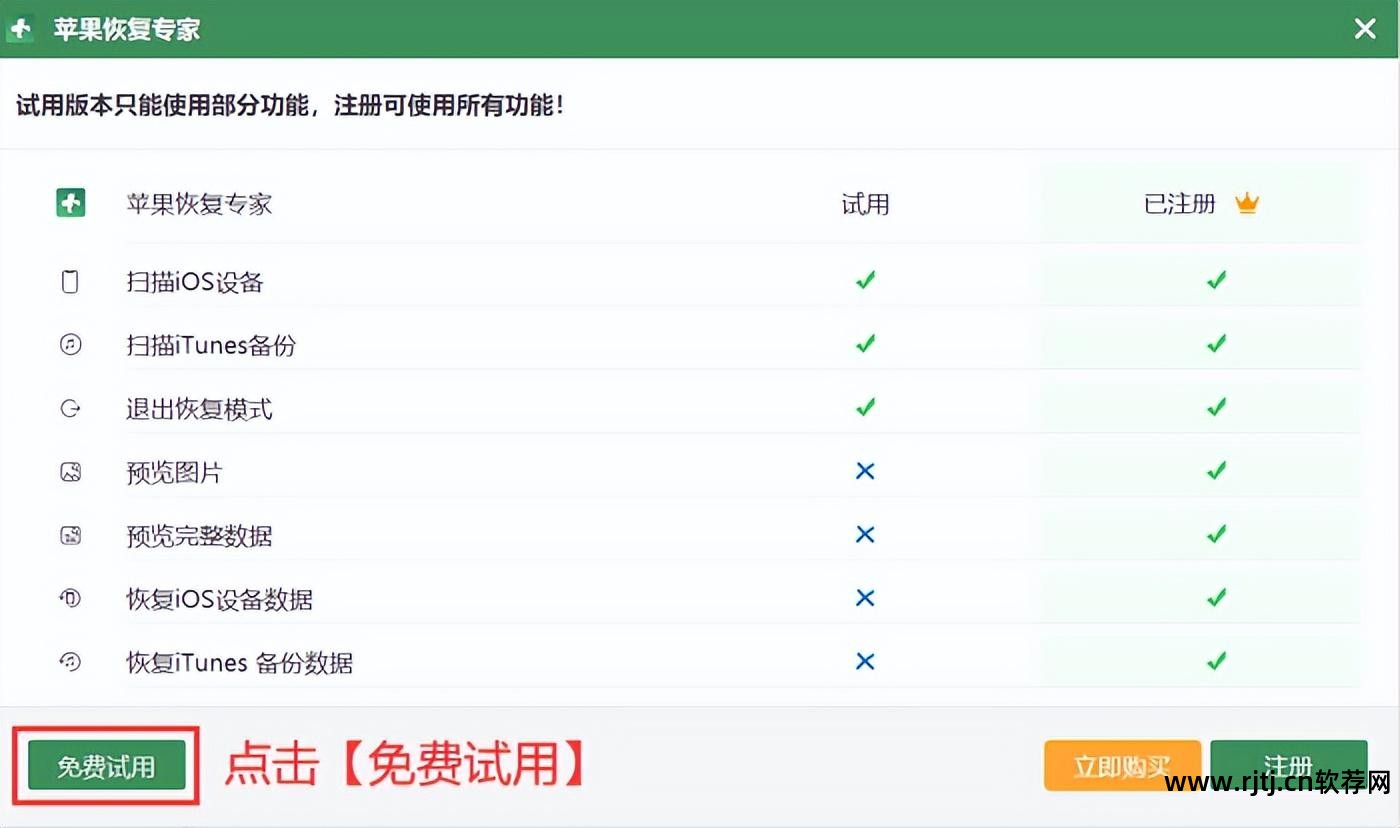Click the 注册 button
The image size is (1400, 828).
click(1288, 766)
